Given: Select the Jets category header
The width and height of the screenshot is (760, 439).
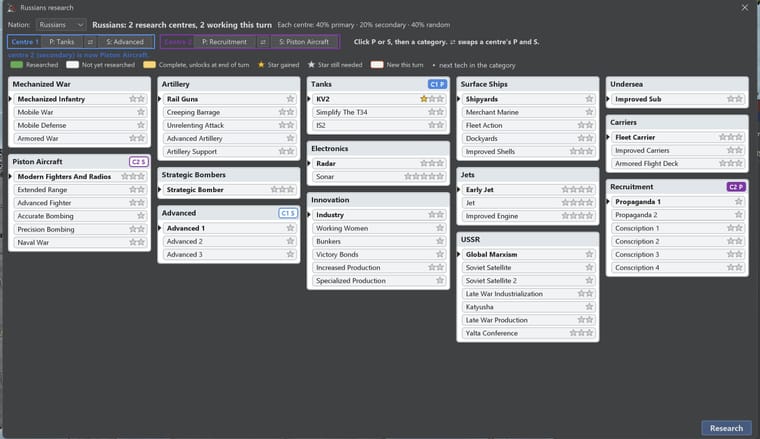Looking at the screenshot, I should tap(528, 175).
